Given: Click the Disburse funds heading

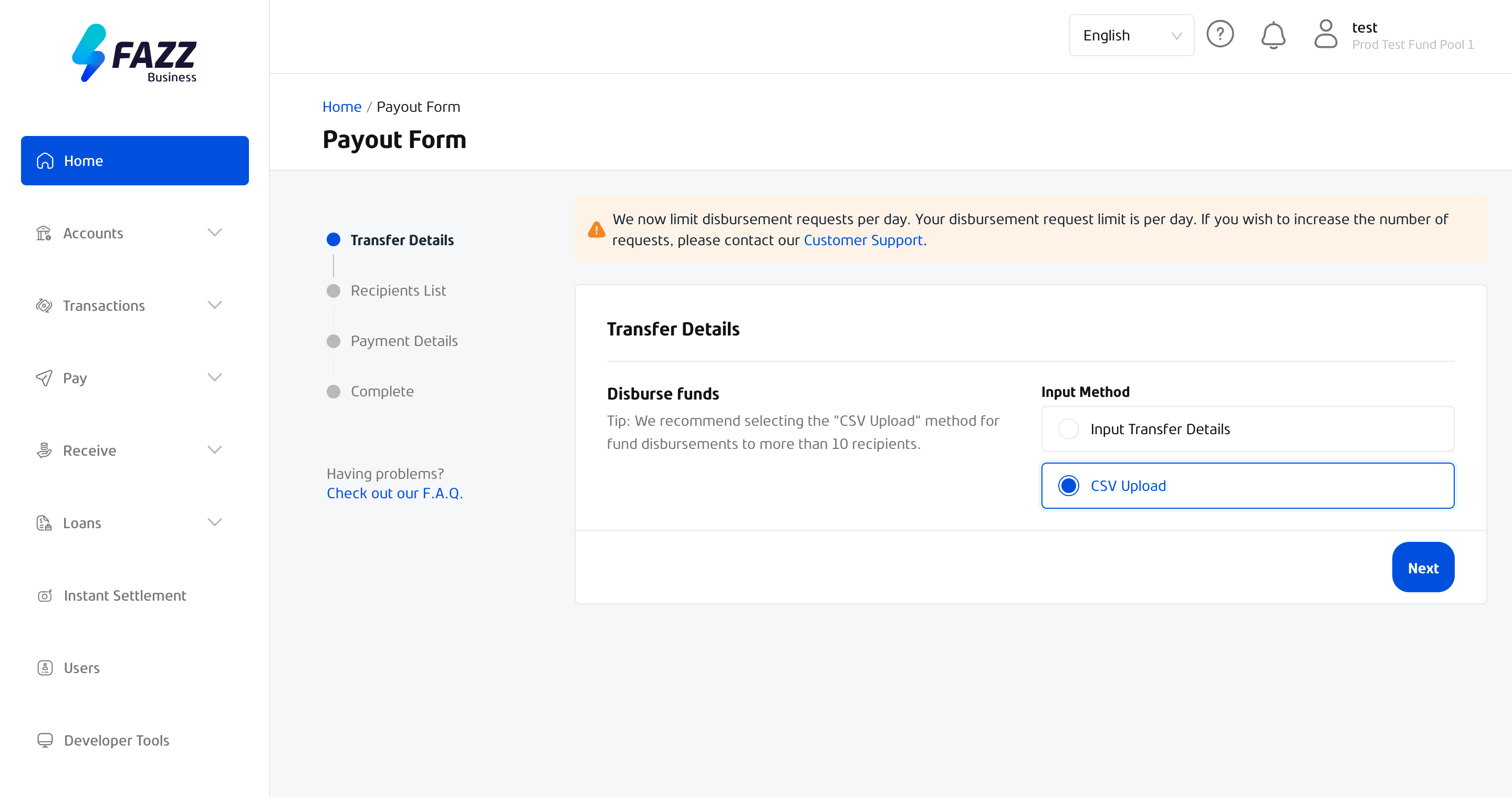Looking at the screenshot, I should [x=663, y=393].
